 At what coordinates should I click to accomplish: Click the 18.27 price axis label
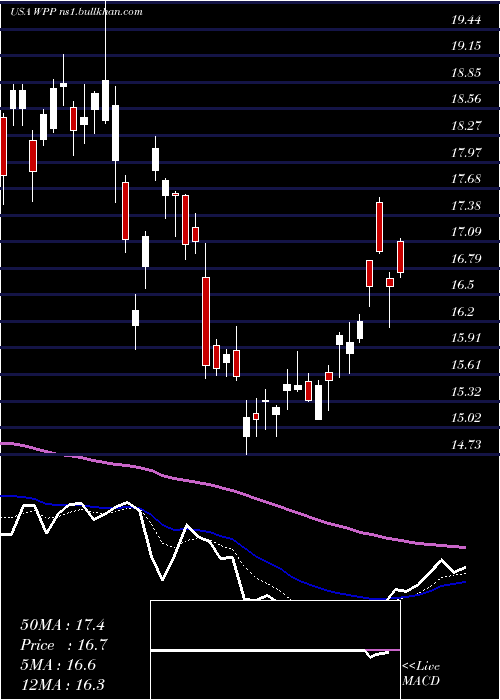click(x=467, y=126)
